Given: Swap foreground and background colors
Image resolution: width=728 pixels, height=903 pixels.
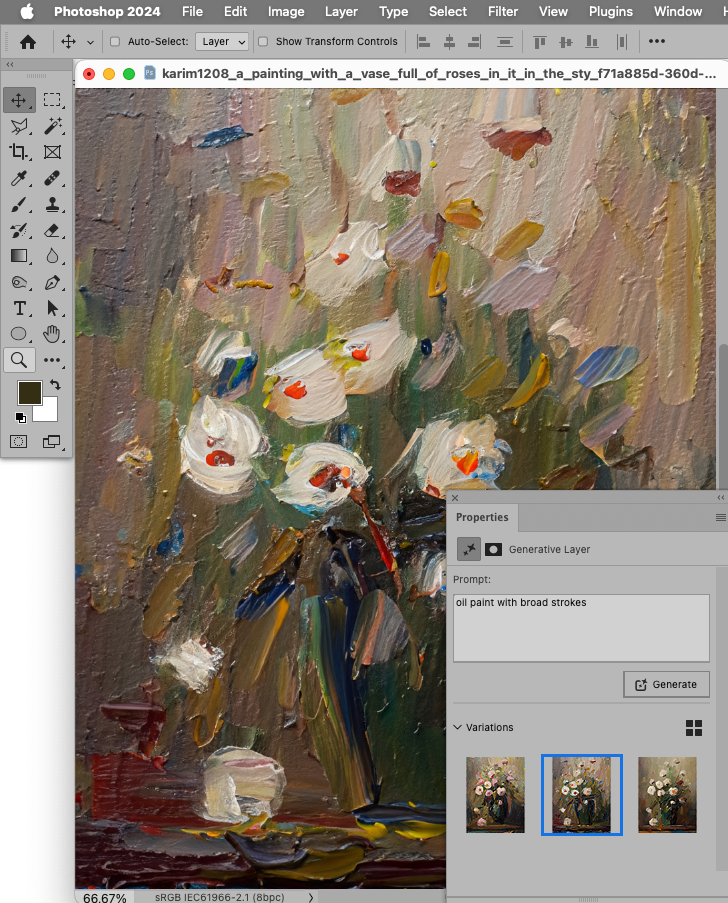Looking at the screenshot, I should tap(55, 384).
